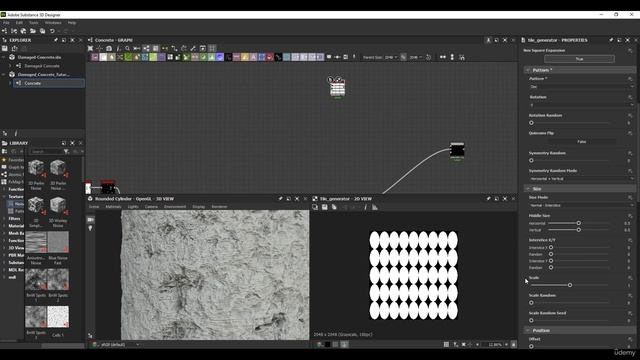Click the light bulb icon in 3D view

point(90,228)
